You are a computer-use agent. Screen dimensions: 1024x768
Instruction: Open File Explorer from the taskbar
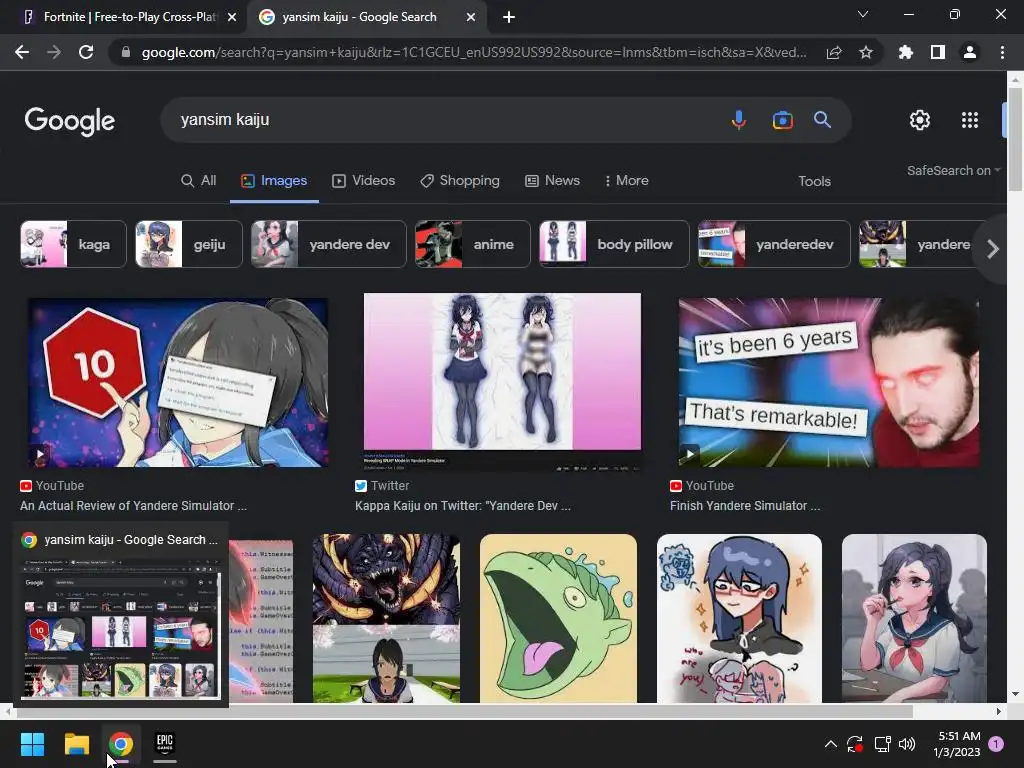pyautogui.click(x=76, y=744)
